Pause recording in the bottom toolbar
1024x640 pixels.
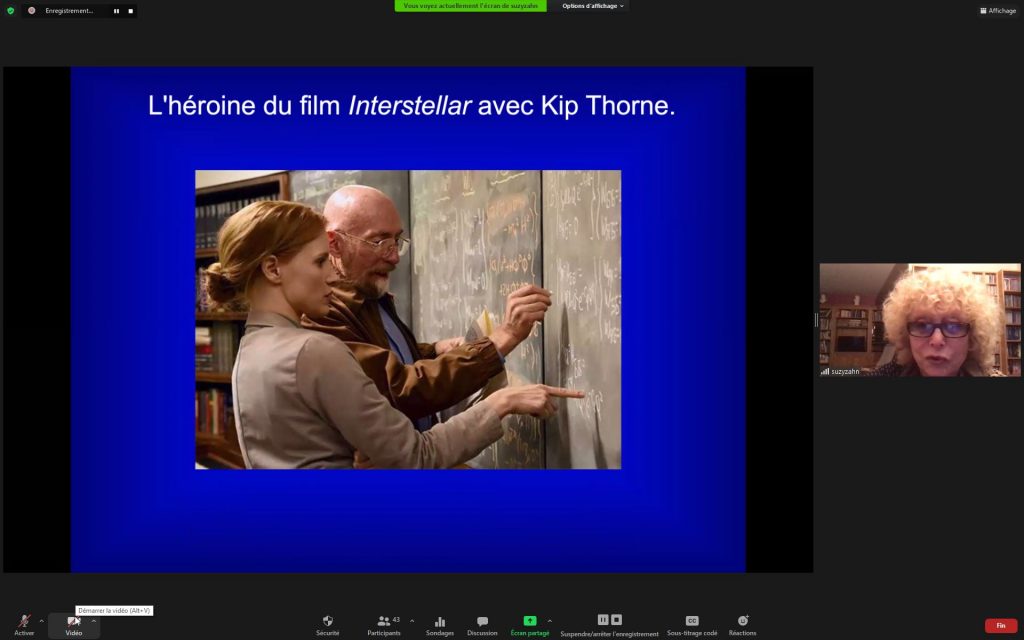[x=603, y=620]
